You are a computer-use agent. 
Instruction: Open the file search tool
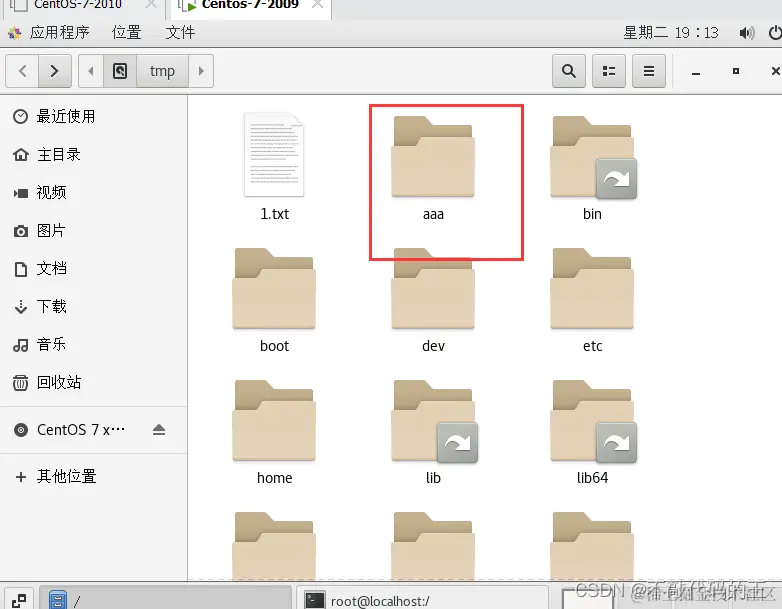(x=569, y=71)
